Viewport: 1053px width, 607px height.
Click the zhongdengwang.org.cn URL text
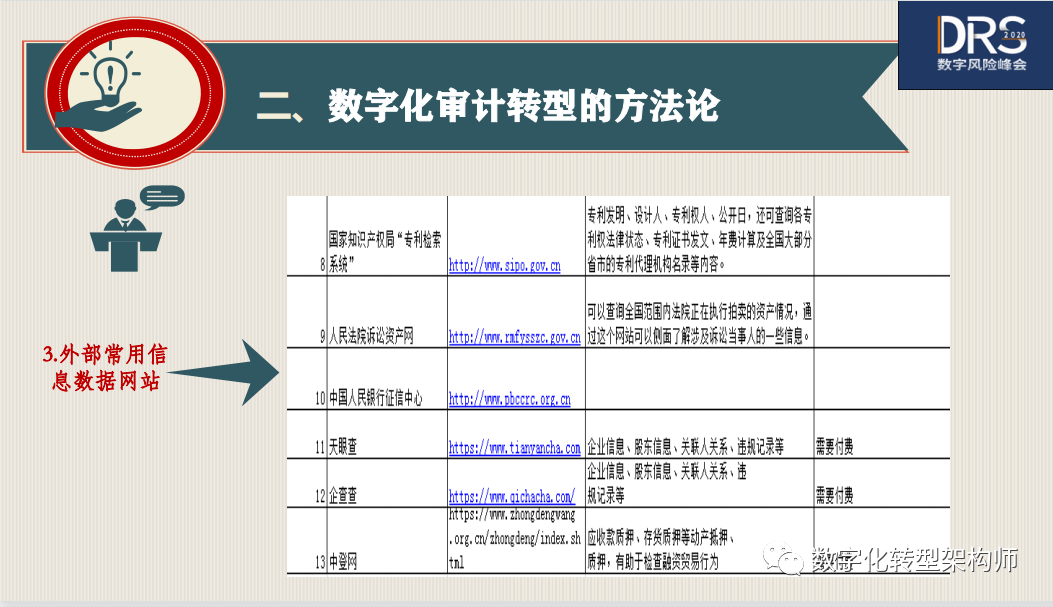coord(514,539)
